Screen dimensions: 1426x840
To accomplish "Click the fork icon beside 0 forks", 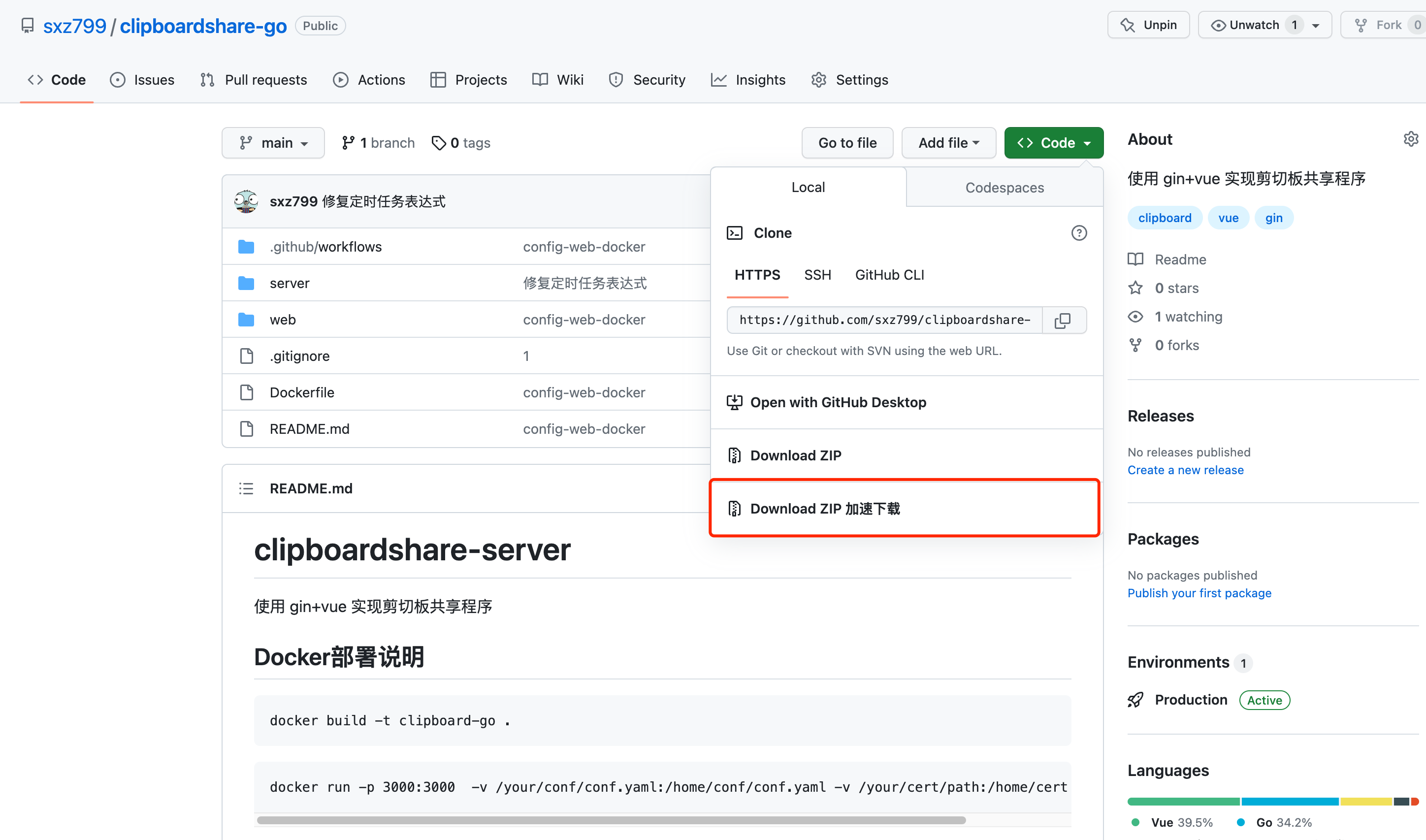I will 1135,345.
